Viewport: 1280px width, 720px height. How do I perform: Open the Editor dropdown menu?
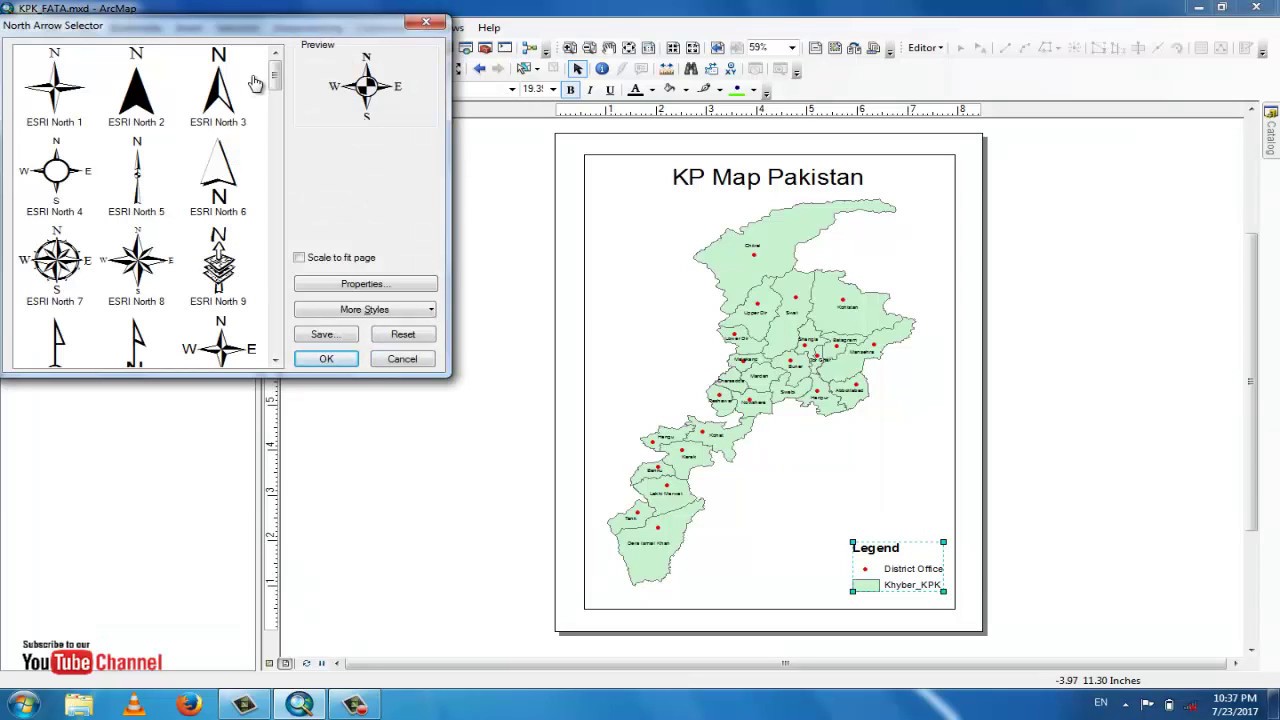coord(925,47)
